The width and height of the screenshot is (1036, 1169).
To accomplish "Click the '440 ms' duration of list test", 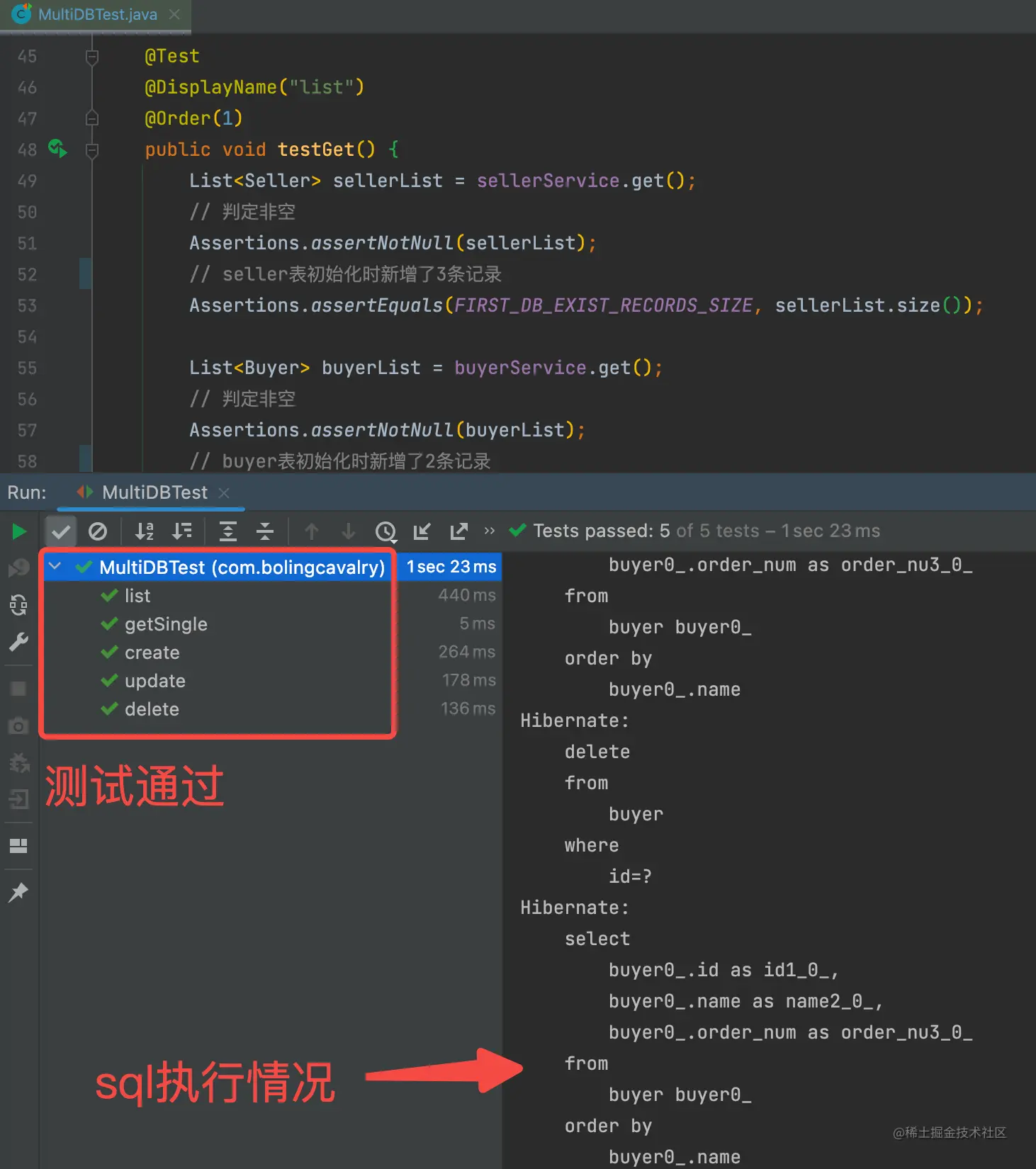I will (467, 595).
